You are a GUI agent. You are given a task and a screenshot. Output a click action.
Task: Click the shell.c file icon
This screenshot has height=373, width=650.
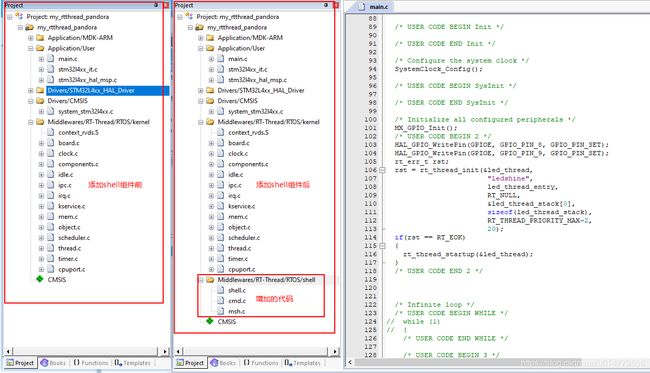tap(221, 290)
